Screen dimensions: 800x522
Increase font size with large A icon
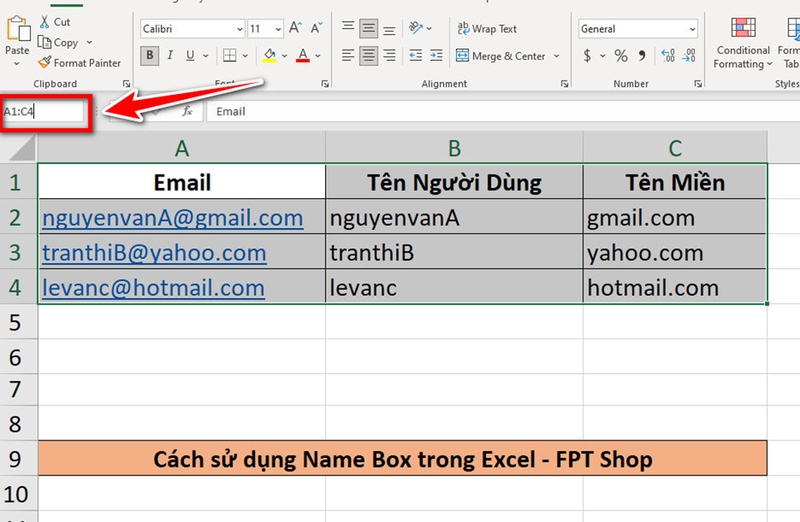tap(295, 28)
